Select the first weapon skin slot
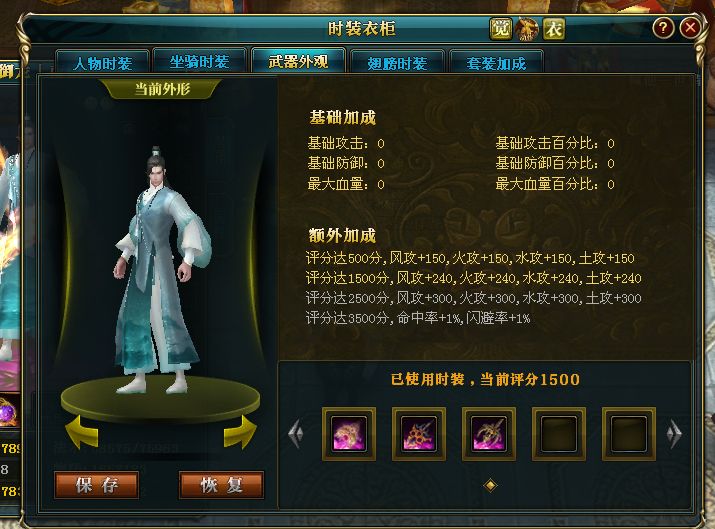Screen dimensions: 715x529 (349, 434)
